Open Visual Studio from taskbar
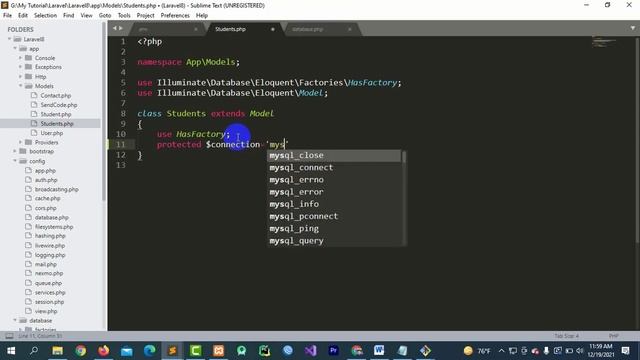The height and width of the screenshot is (360, 640). click(310, 351)
